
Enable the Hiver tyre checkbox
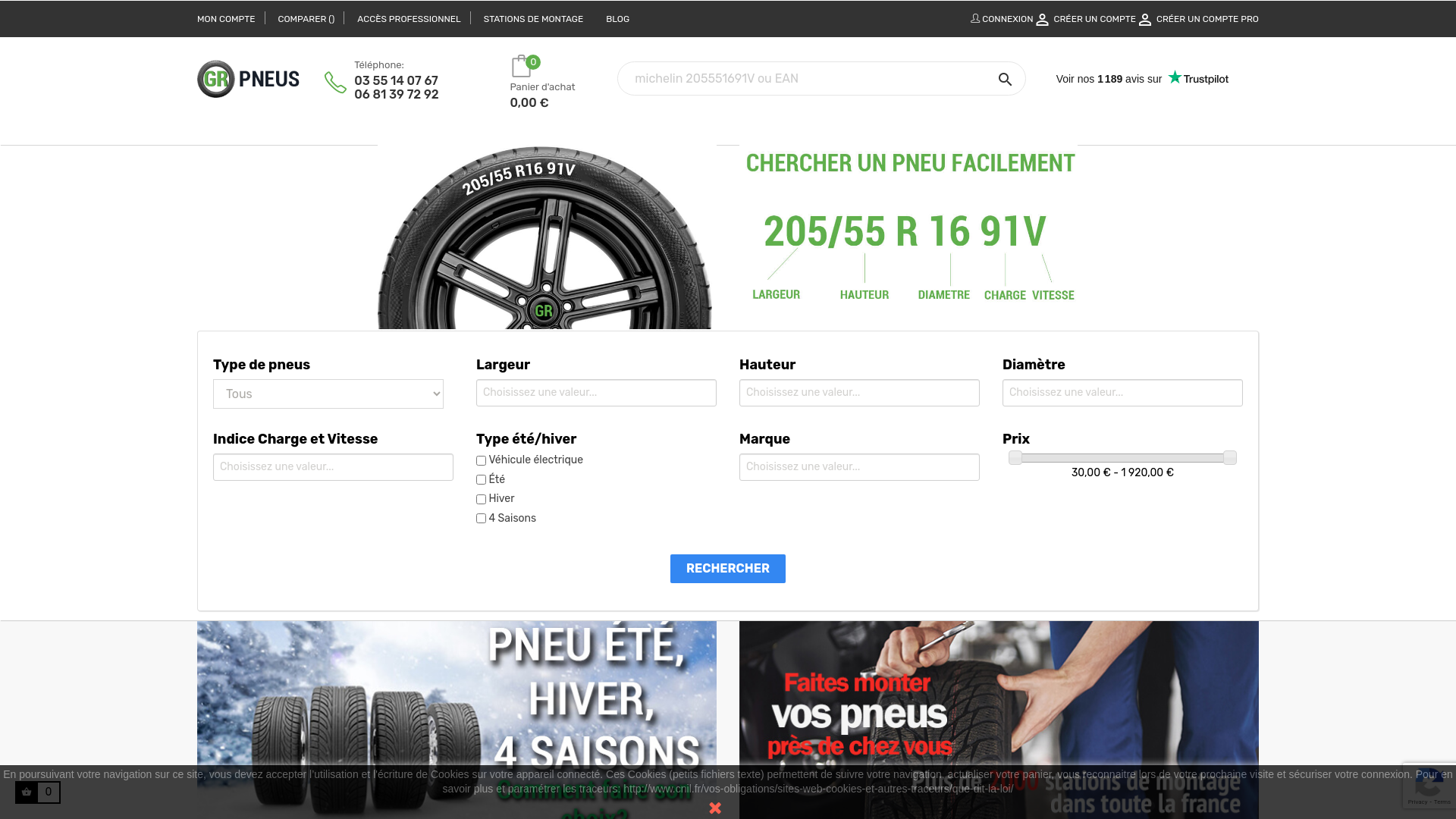coord(481,499)
